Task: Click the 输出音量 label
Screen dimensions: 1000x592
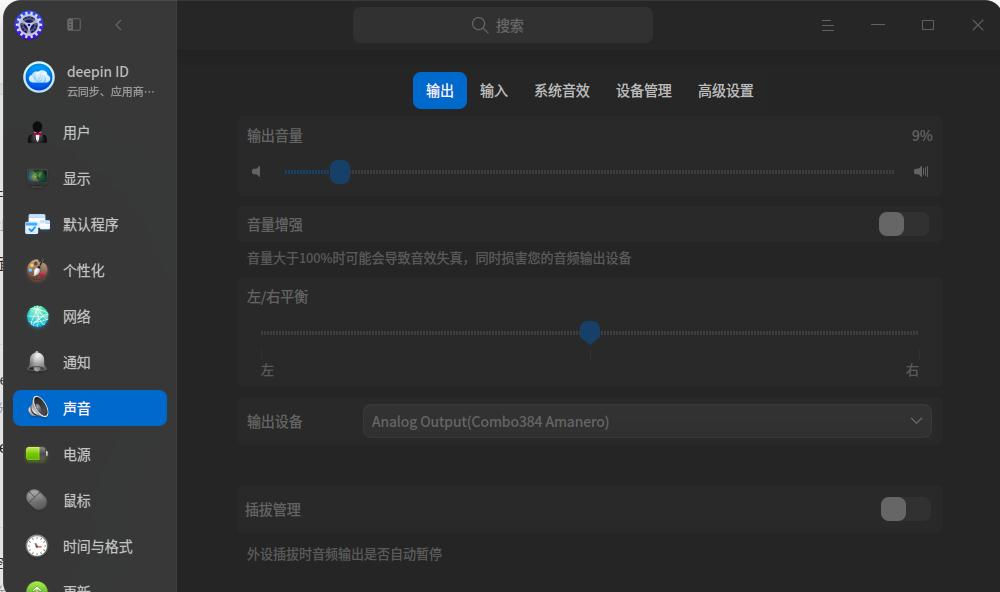Action: coord(275,136)
